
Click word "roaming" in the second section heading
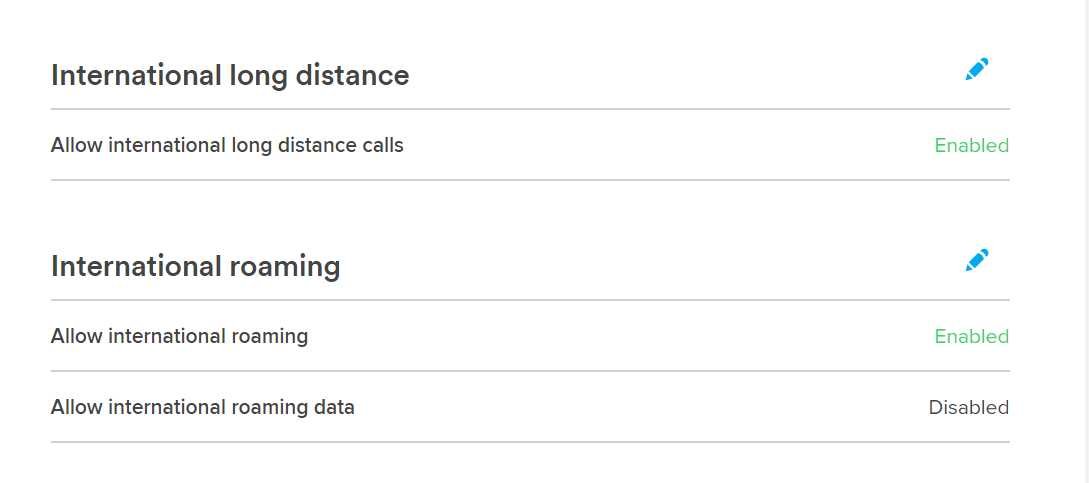(285, 268)
